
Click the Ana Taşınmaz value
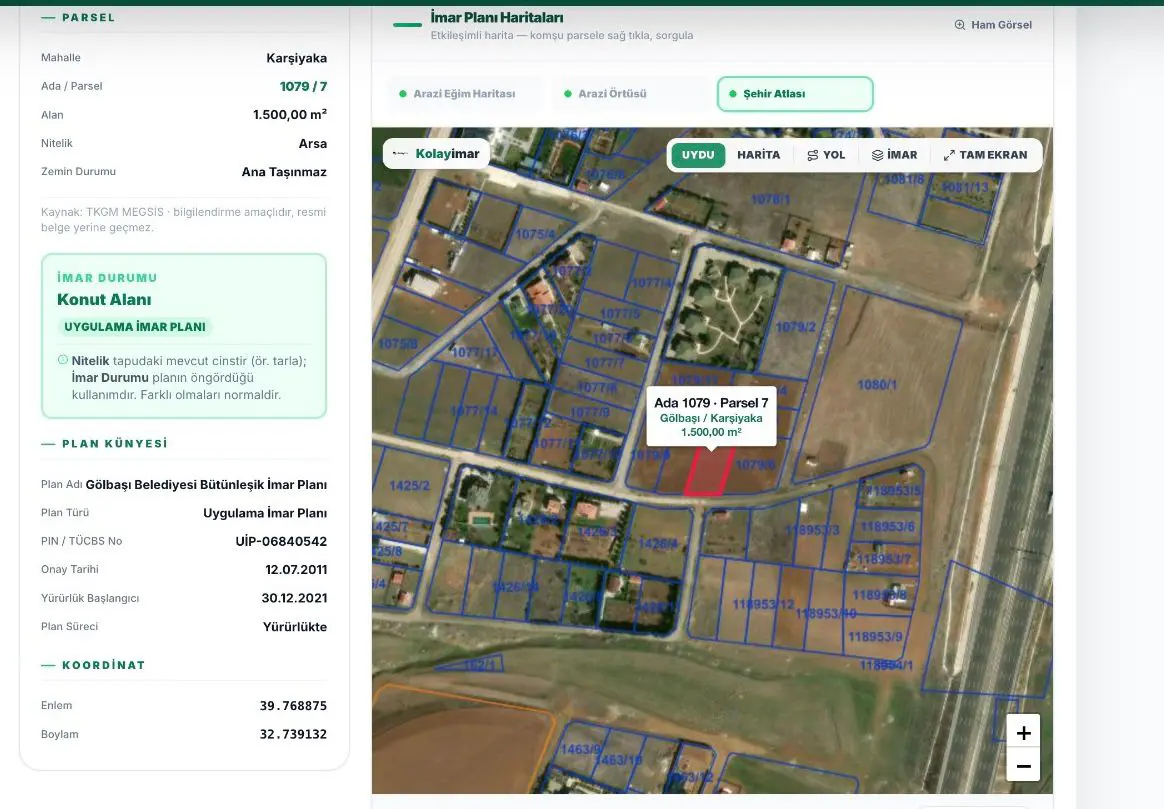pyautogui.click(x=284, y=172)
